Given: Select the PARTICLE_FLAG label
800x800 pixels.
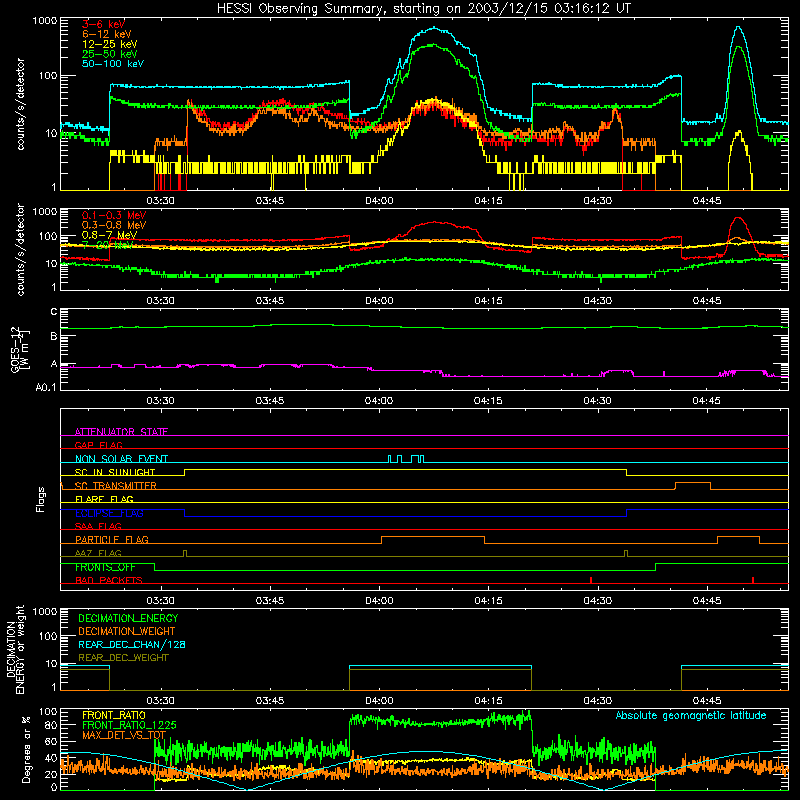Looking at the screenshot, I should point(112,540).
